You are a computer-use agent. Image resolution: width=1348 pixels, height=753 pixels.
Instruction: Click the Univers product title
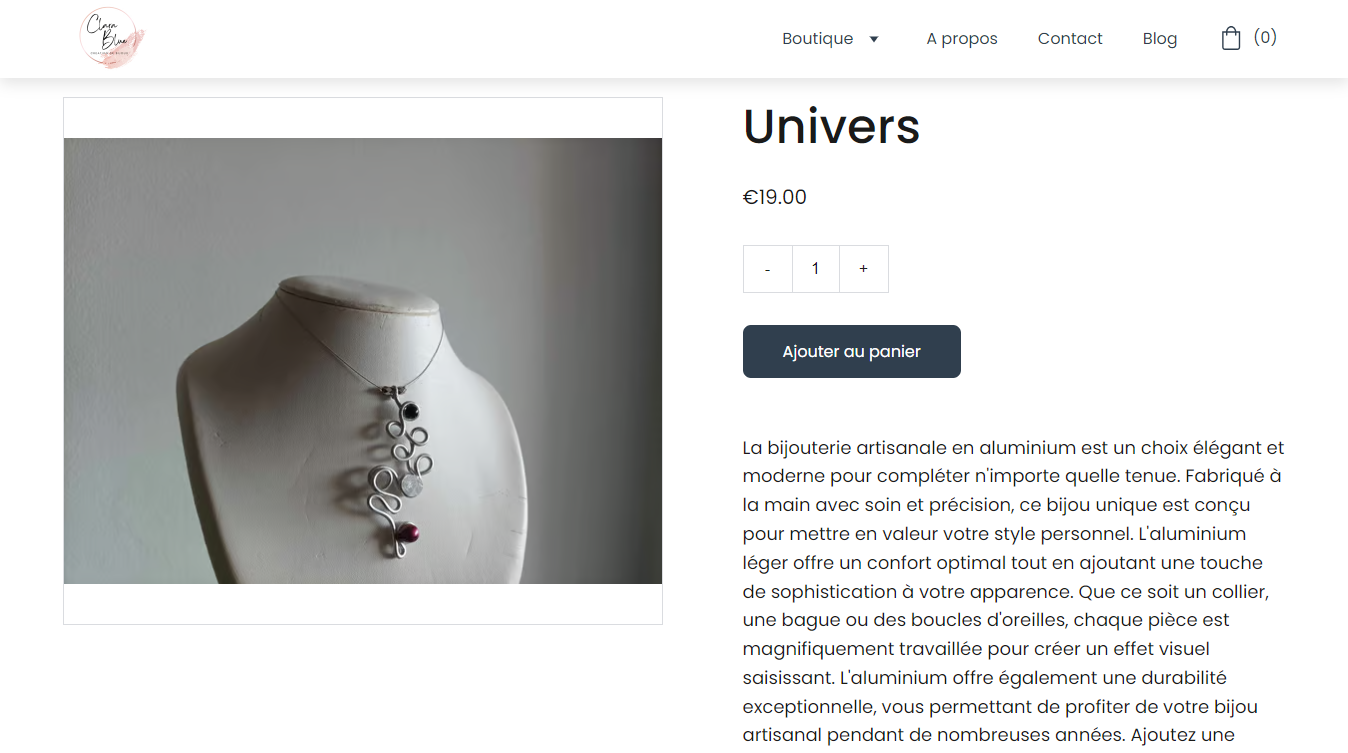[x=831, y=126]
